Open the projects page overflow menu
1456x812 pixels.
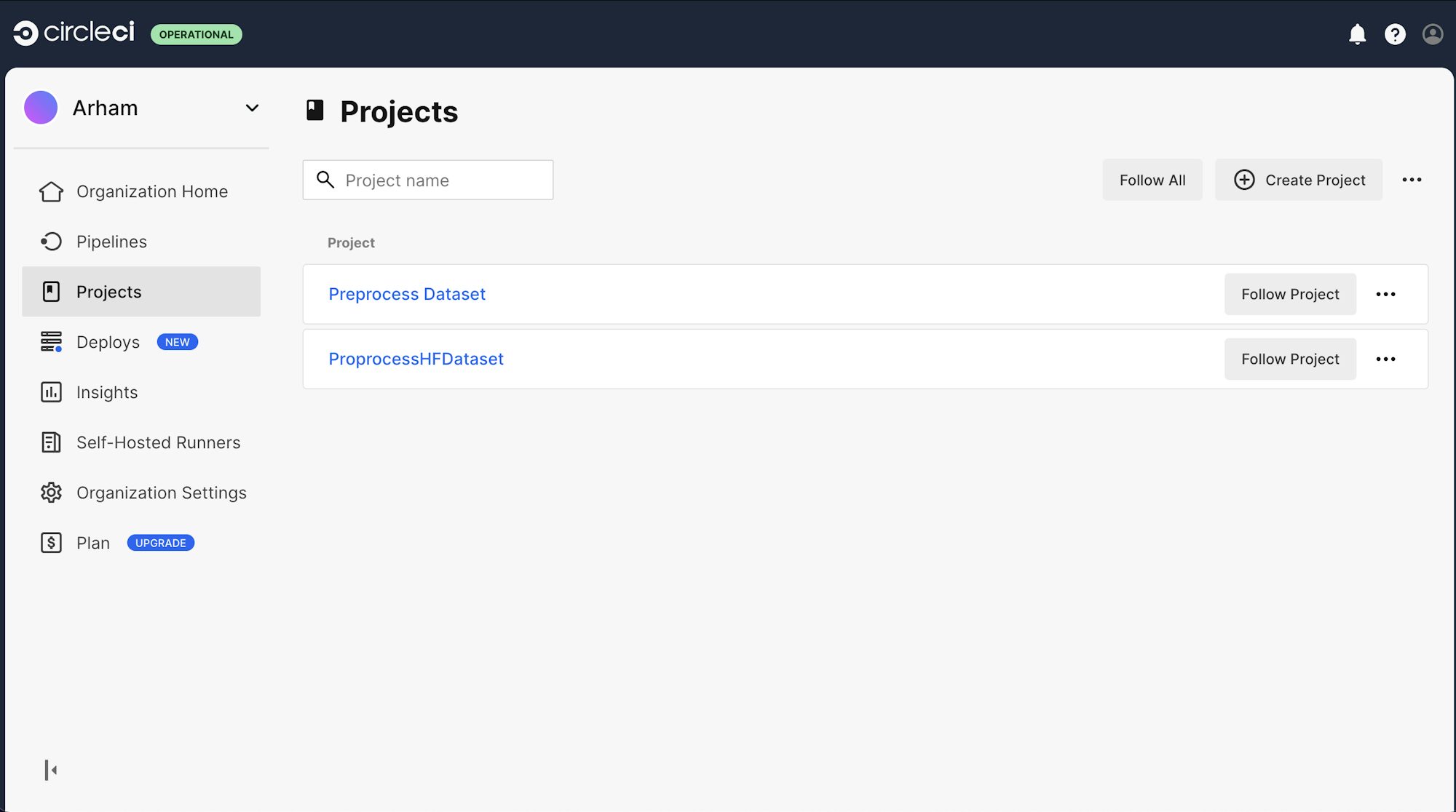coord(1412,180)
